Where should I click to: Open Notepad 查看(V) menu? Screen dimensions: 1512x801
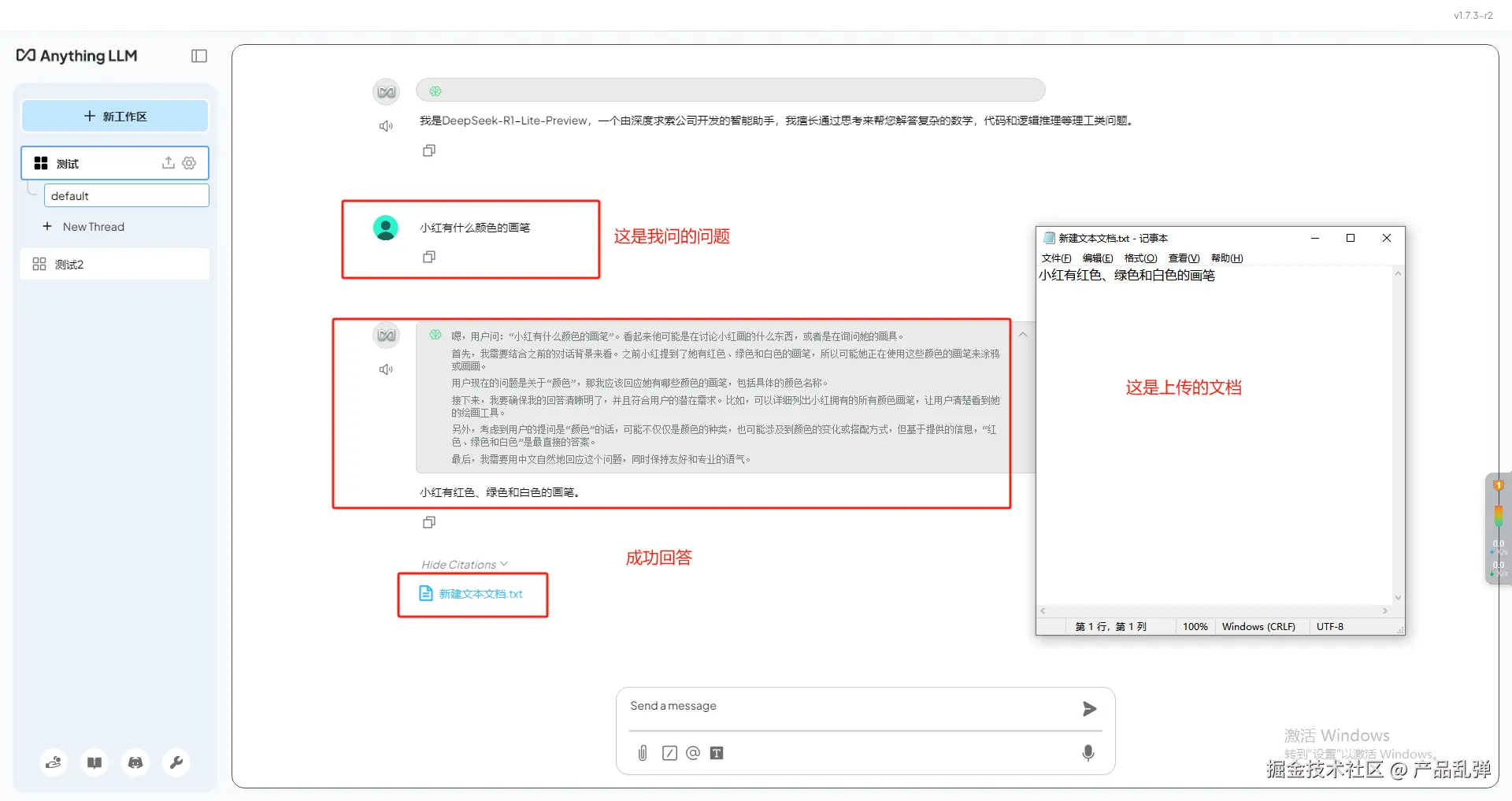tap(1184, 258)
